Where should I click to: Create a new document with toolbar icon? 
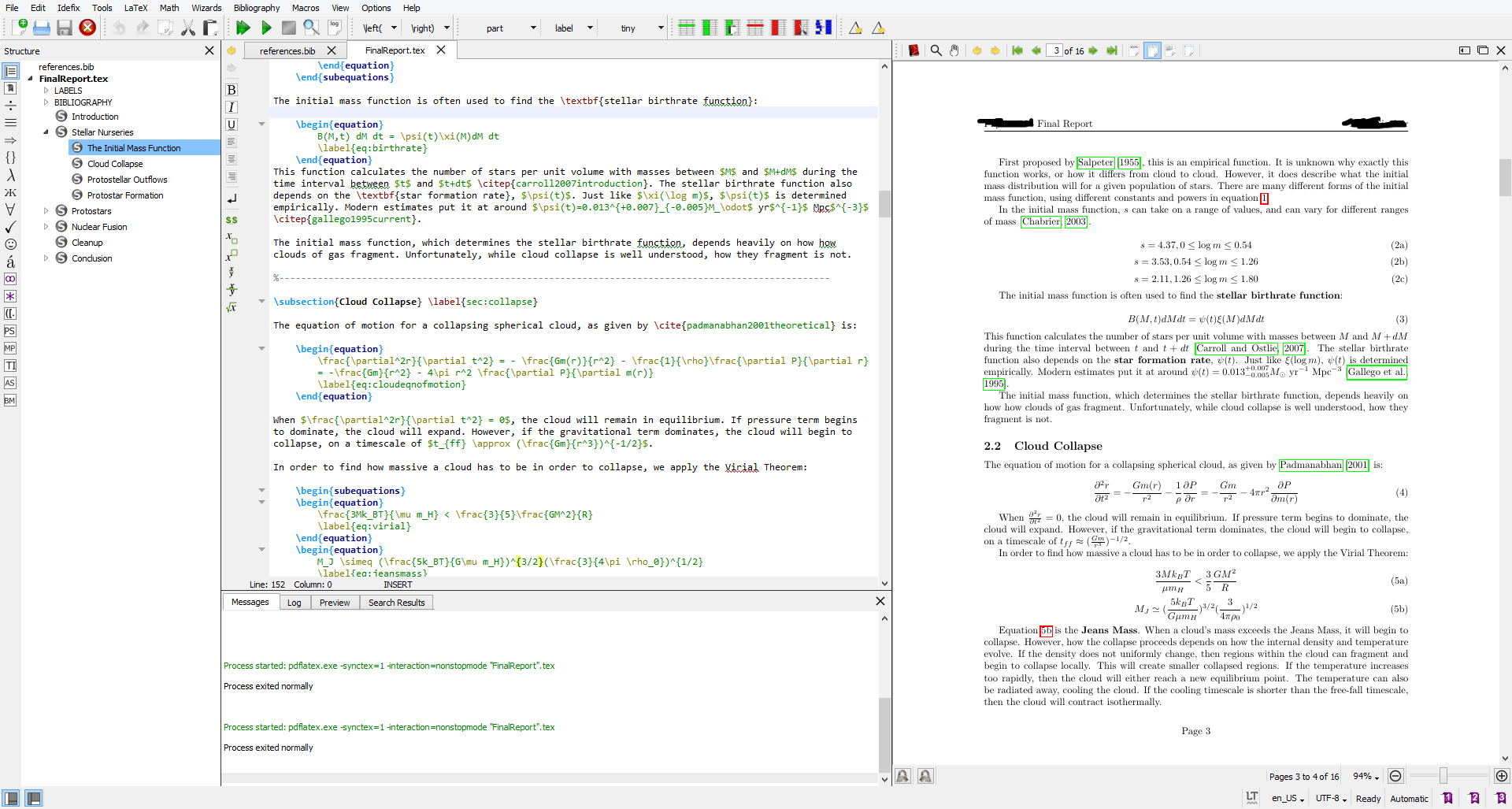pyautogui.click(x=20, y=28)
